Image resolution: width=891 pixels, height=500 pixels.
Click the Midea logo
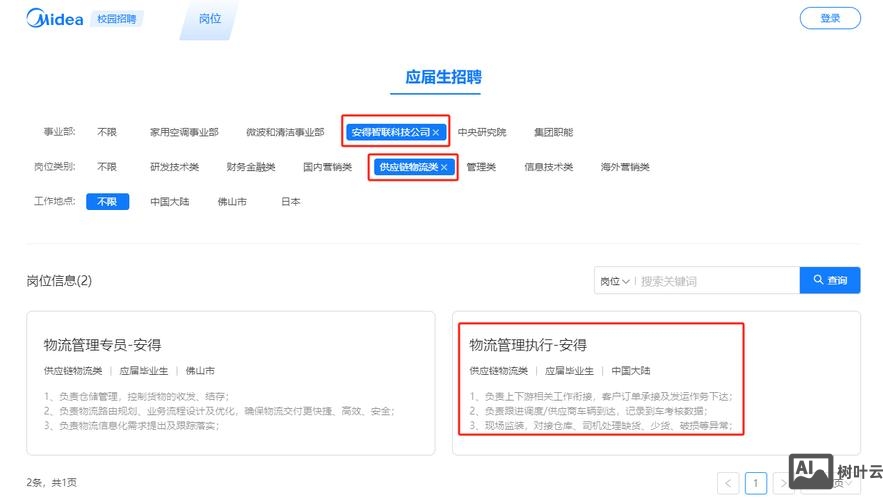(55, 19)
